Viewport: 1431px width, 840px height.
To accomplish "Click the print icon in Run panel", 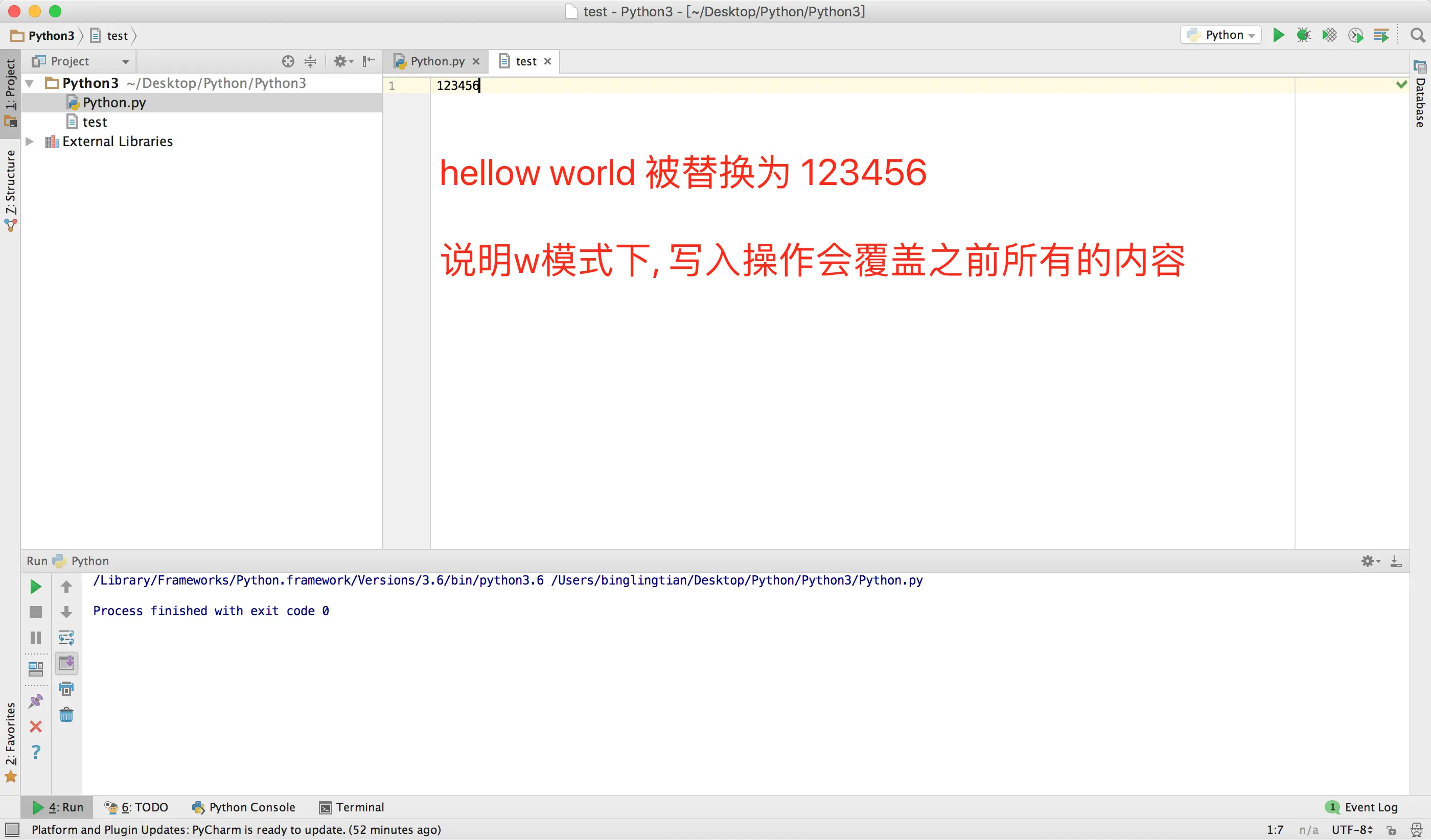I will [x=66, y=689].
